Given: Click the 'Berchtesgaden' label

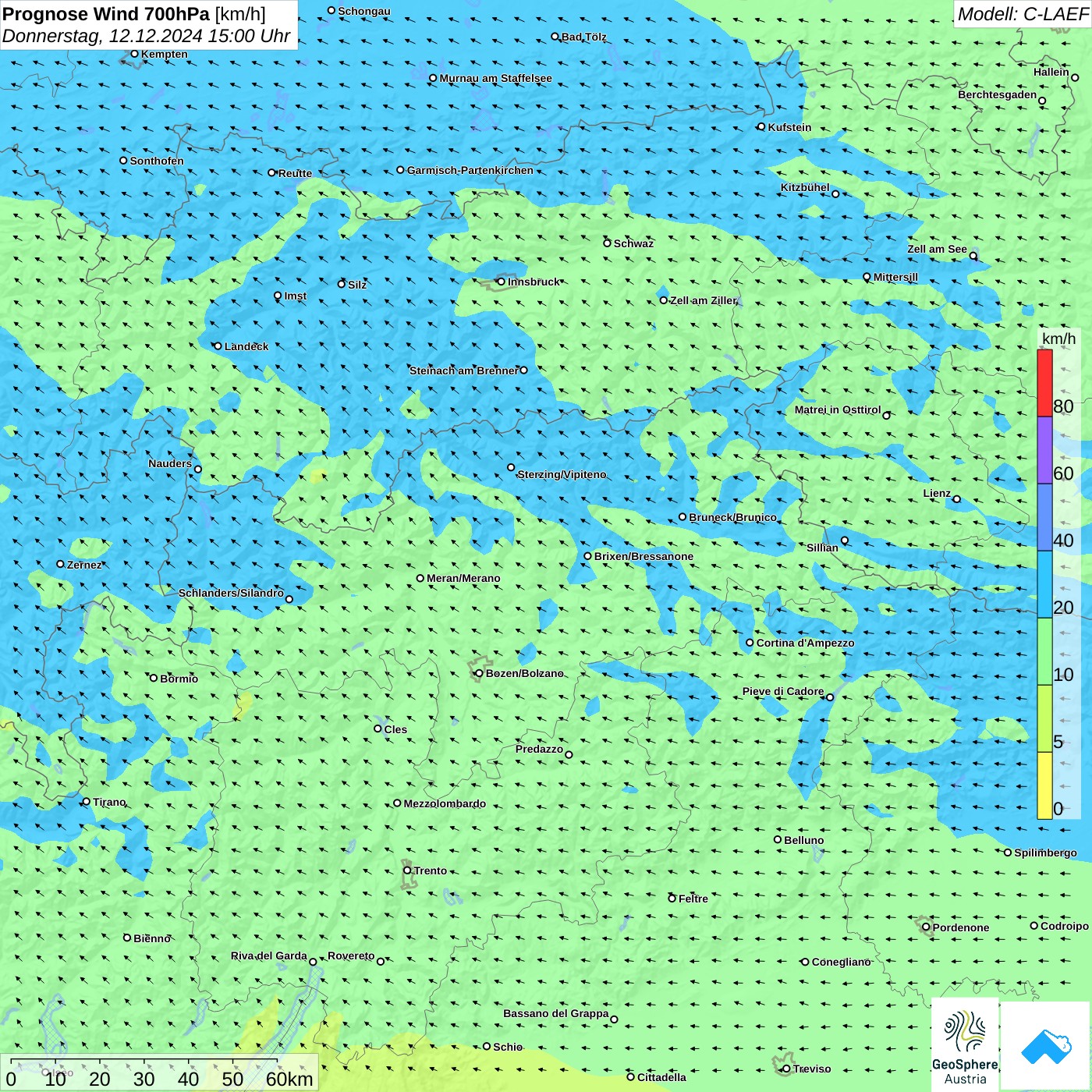Looking at the screenshot, I should tap(998, 95).
